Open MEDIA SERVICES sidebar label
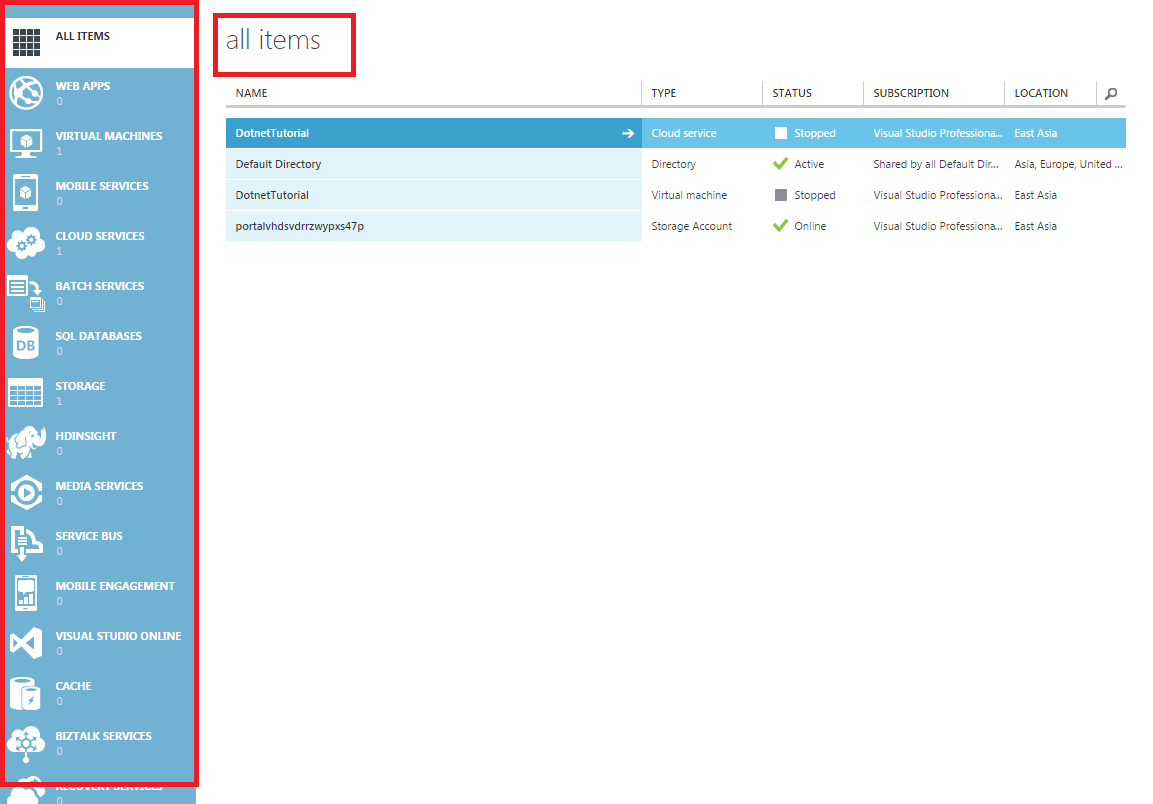Image resolution: width=1153 pixels, height=804 pixels. tap(99, 486)
